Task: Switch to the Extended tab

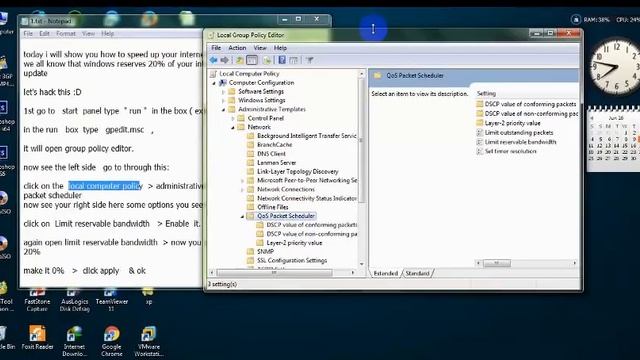Action: [386, 273]
